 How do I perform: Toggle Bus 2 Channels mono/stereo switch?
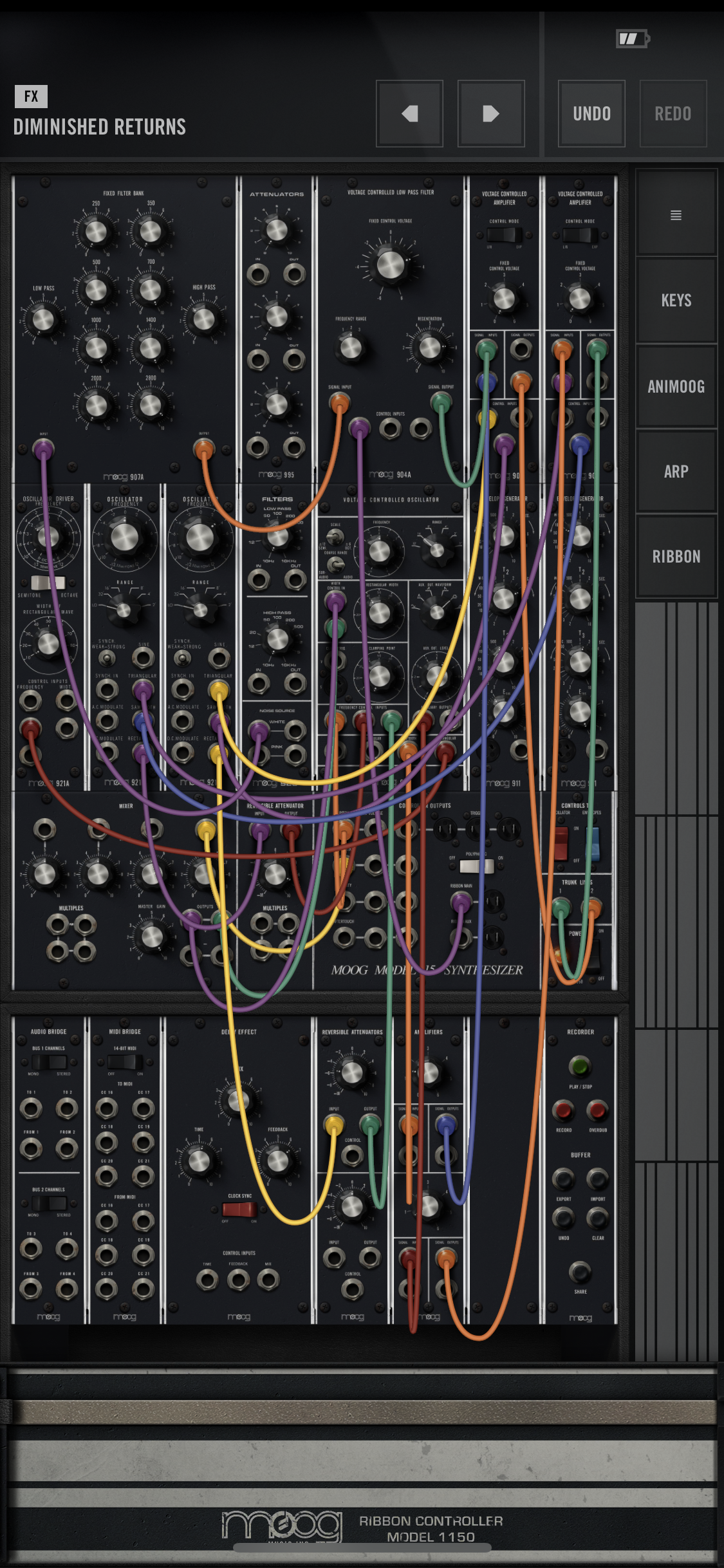(x=49, y=1202)
